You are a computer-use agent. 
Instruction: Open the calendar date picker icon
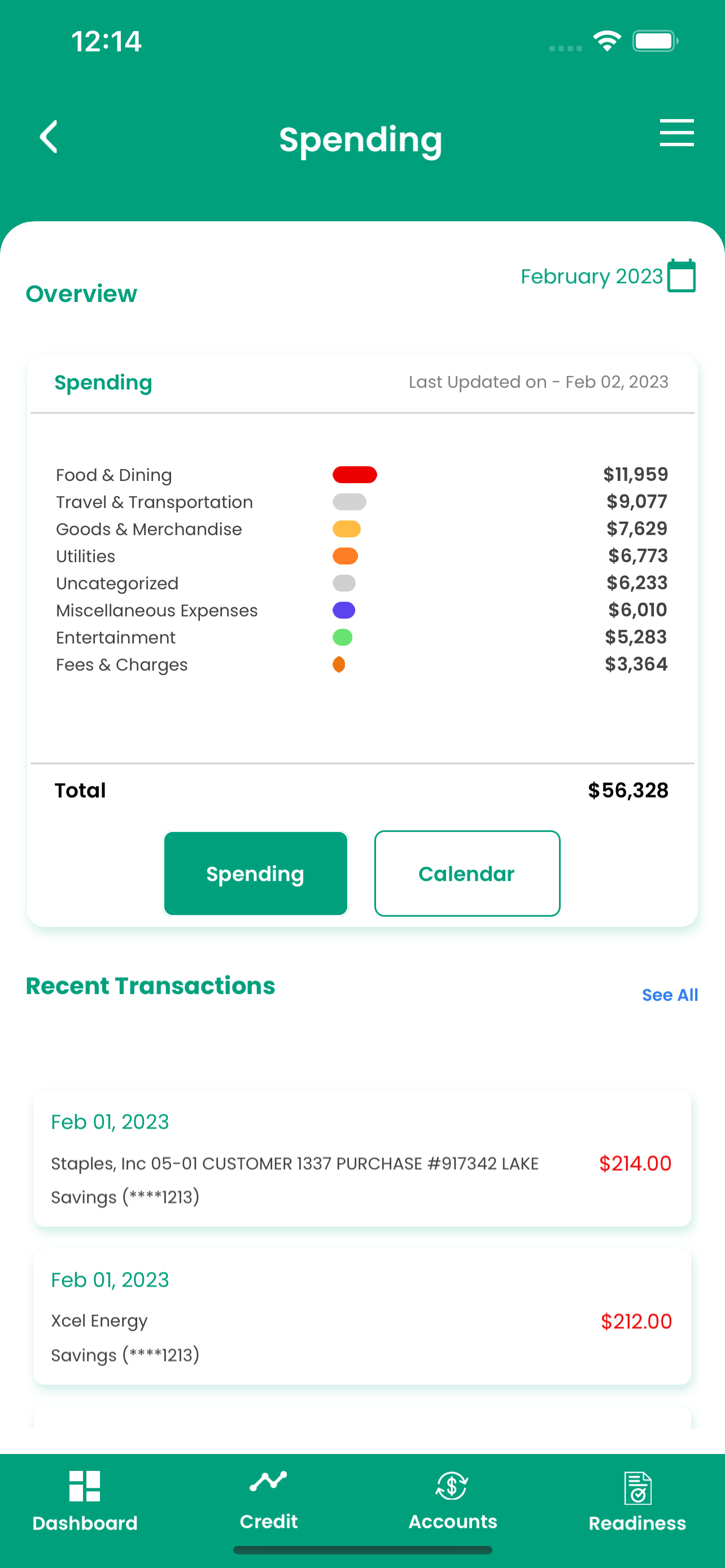[681, 277]
